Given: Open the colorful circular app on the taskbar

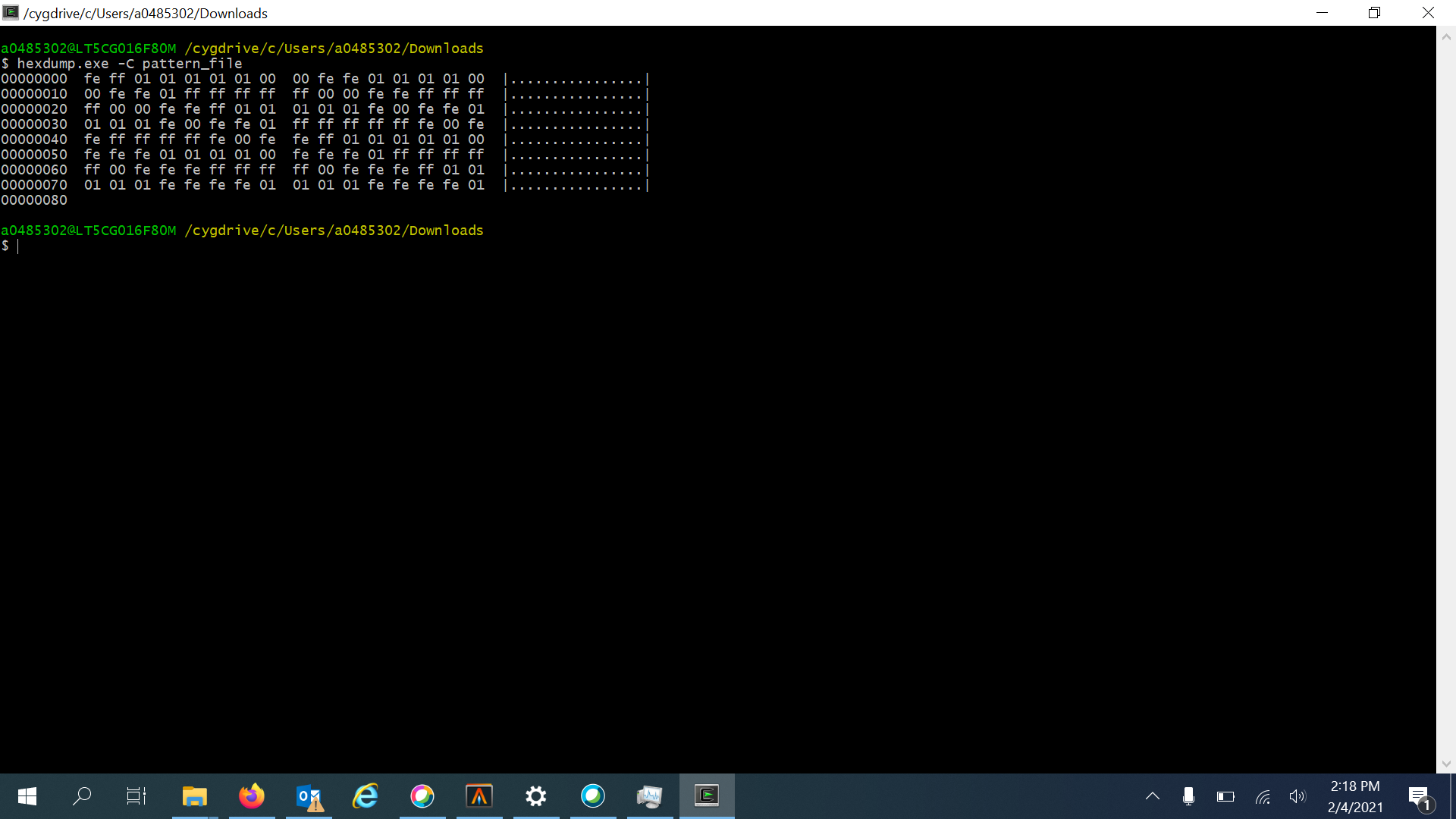Looking at the screenshot, I should click(422, 796).
